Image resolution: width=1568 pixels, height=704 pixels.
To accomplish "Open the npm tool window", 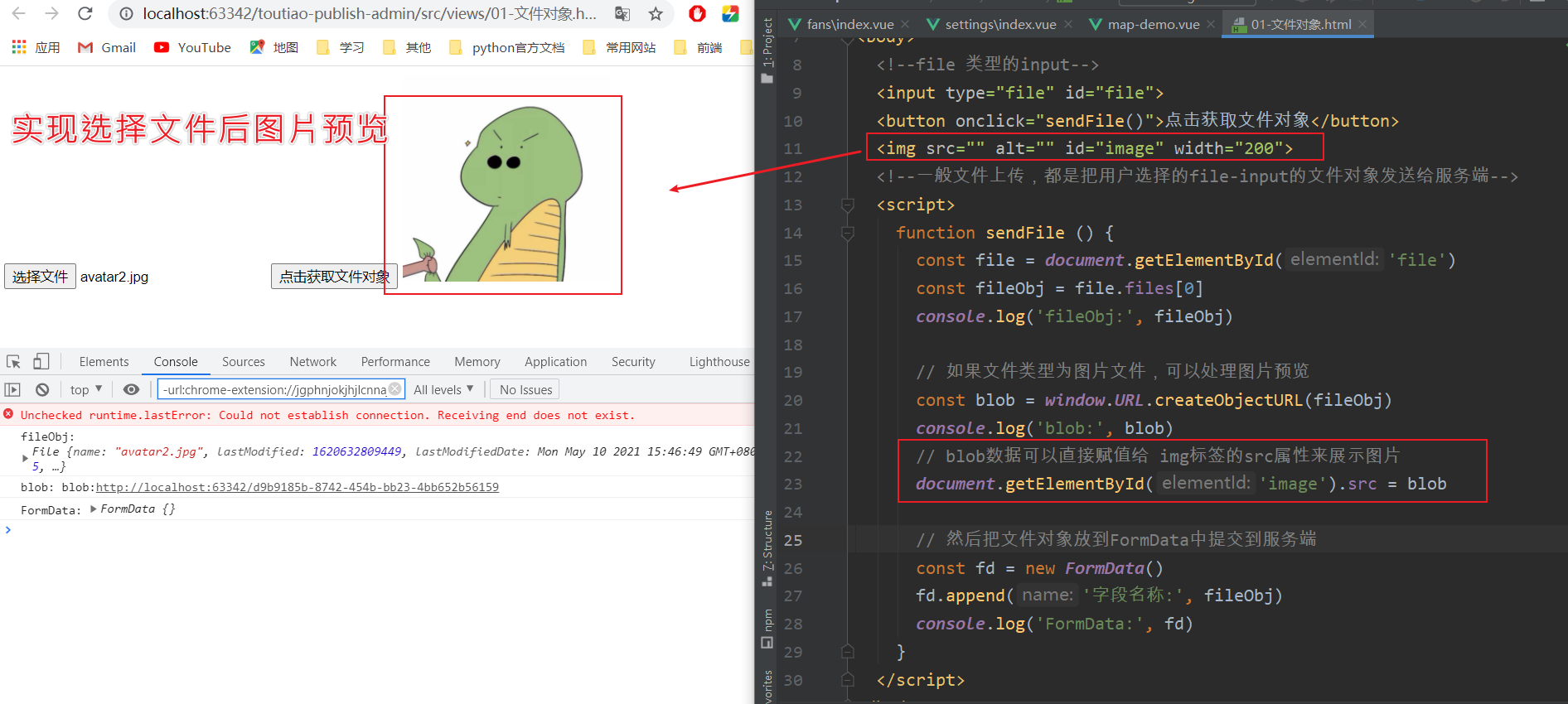I will [x=767, y=629].
